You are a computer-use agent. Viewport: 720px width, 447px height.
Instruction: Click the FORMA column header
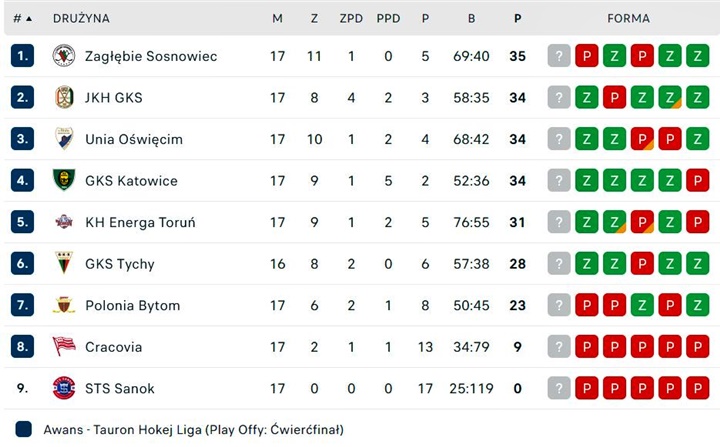click(x=628, y=18)
